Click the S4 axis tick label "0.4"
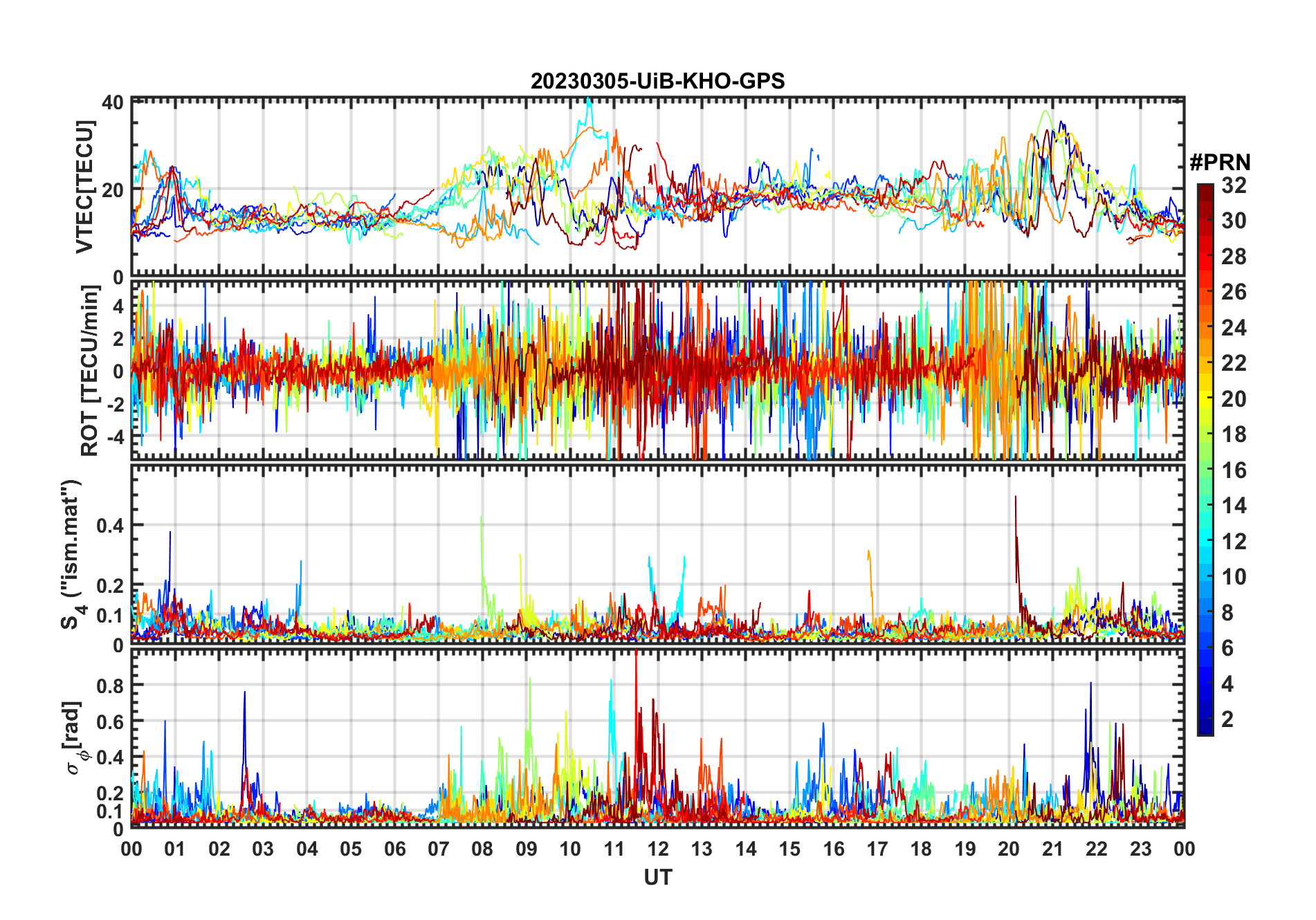The image size is (1316, 920). [x=110, y=526]
